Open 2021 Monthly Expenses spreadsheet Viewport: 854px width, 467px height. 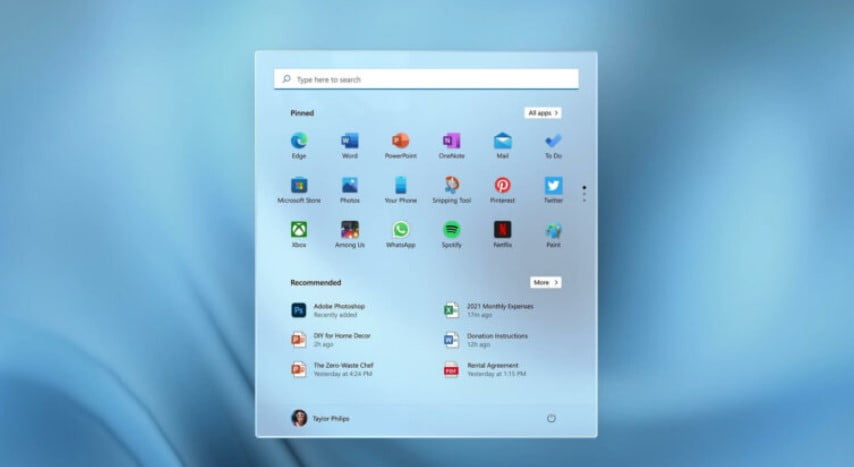489,310
